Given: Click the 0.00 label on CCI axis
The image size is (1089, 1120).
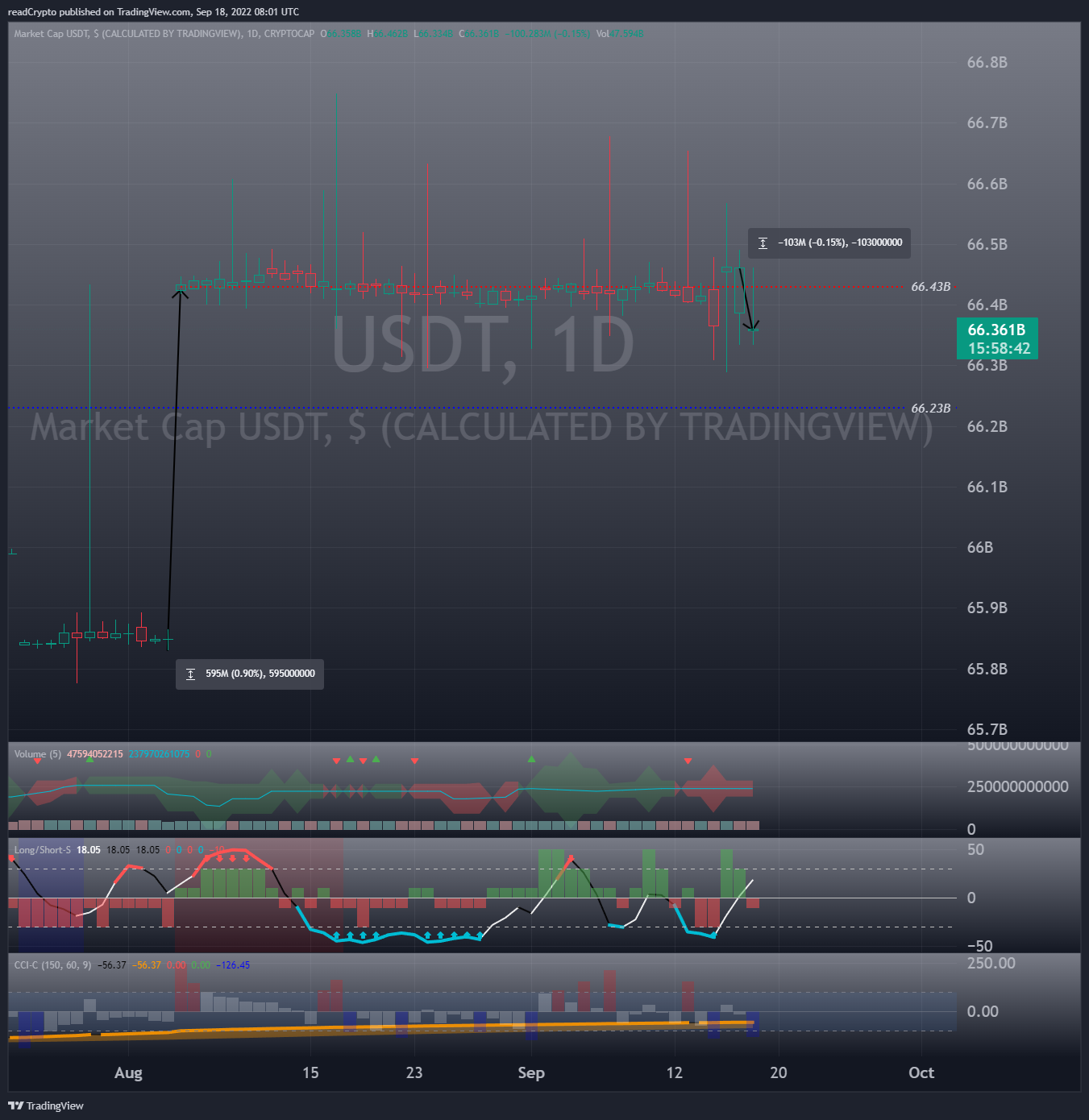Looking at the screenshot, I should tap(983, 1011).
